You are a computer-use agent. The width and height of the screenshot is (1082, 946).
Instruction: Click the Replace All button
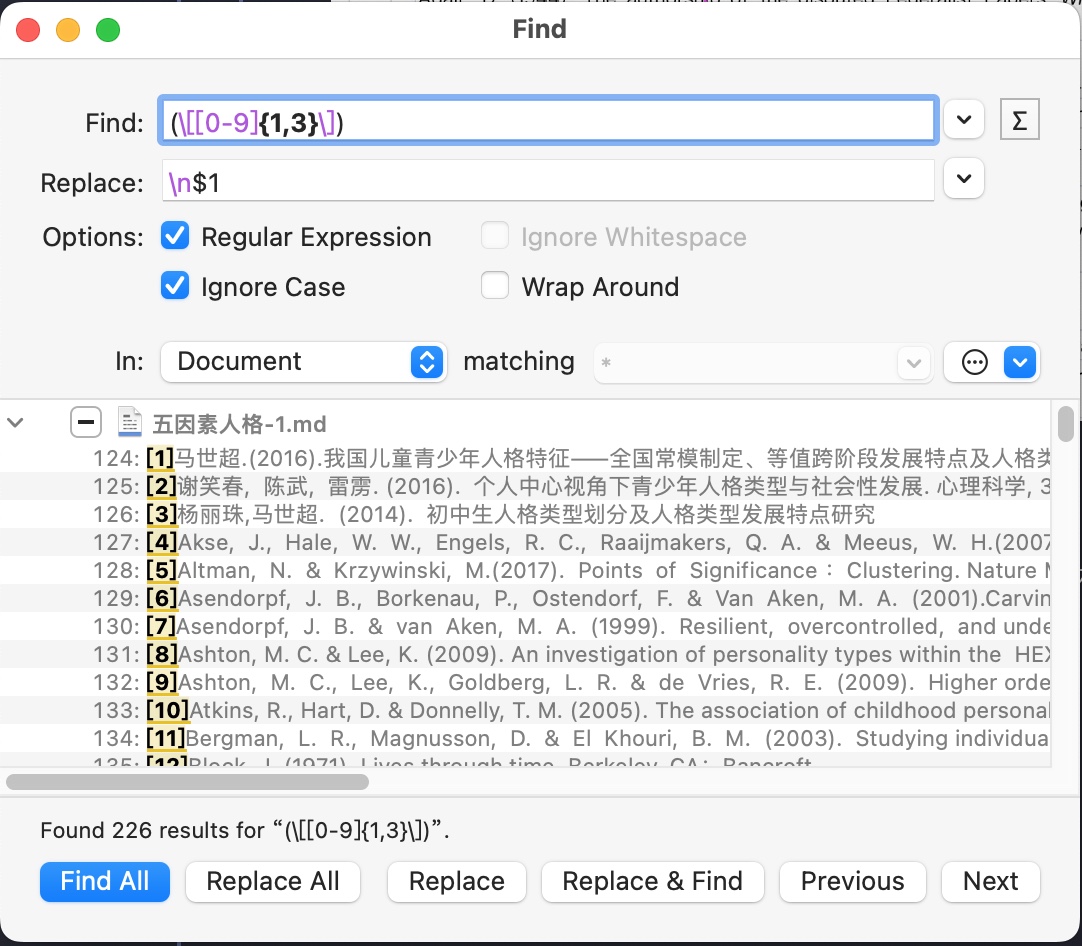pyautogui.click(x=273, y=881)
